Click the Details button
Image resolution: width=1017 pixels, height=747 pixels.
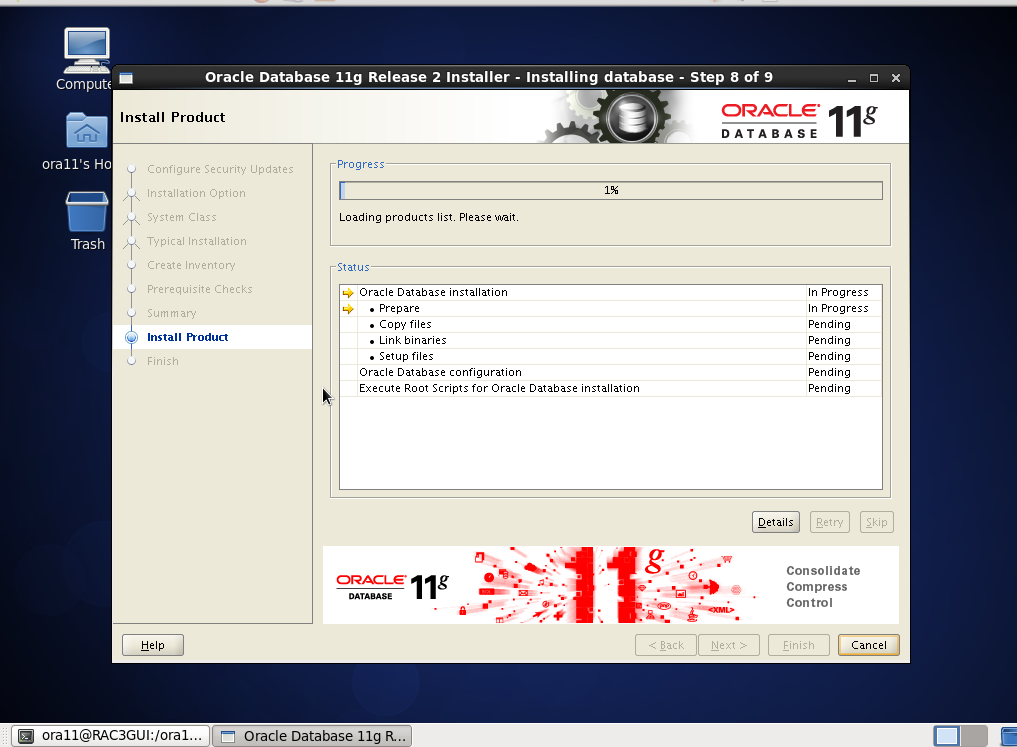[x=776, y=522]
